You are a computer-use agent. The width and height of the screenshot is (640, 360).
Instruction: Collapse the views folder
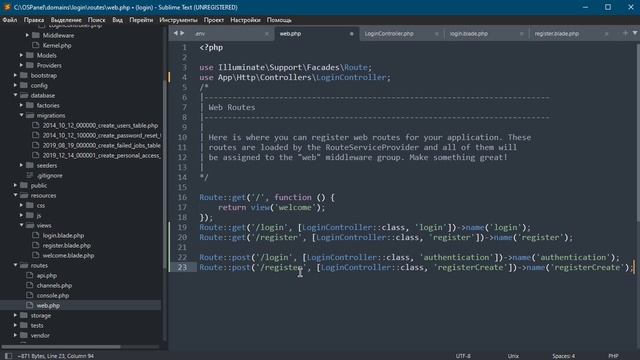click(x=21, y=225)
